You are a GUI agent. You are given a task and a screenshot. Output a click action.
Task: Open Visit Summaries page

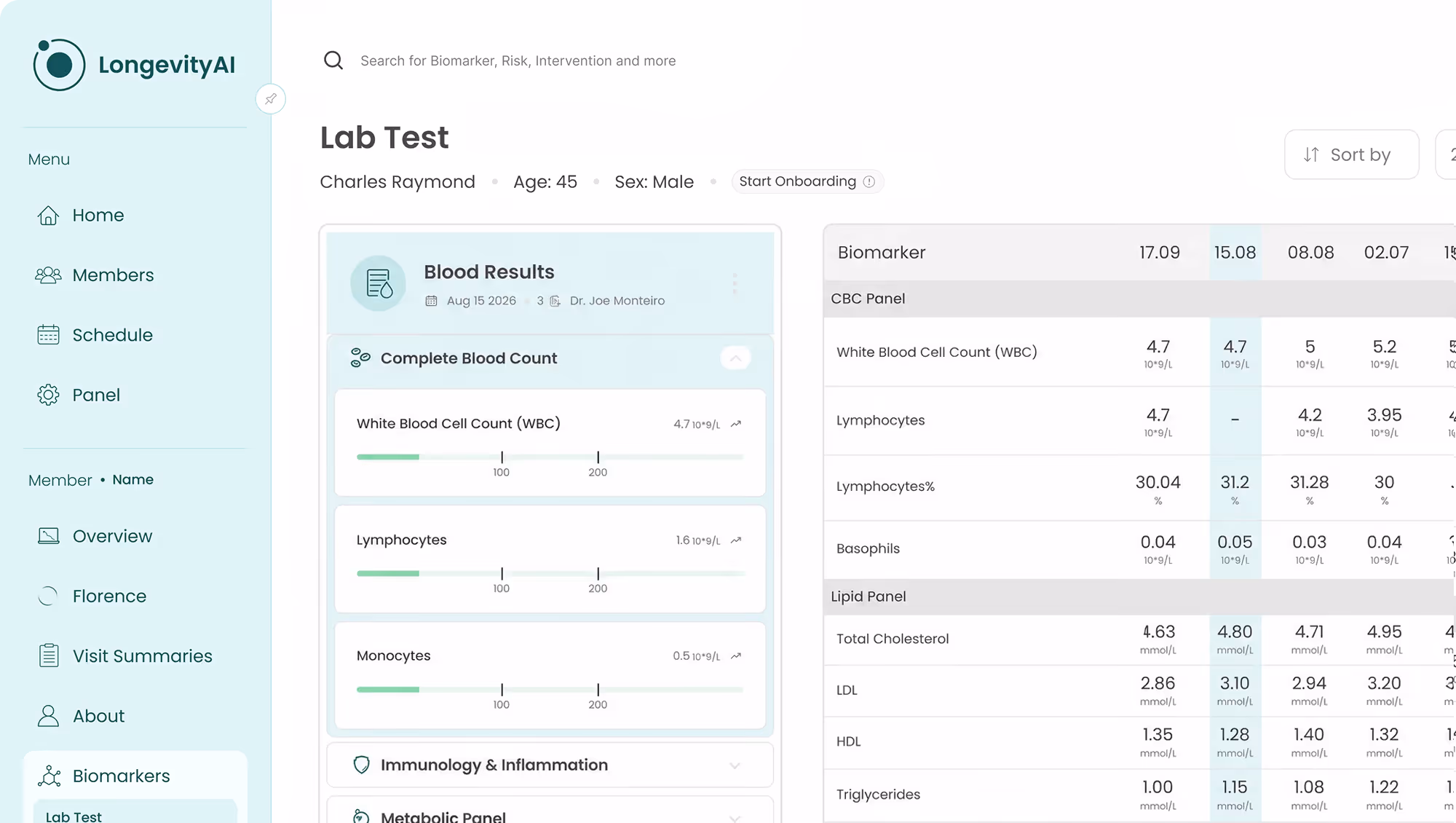142,656
